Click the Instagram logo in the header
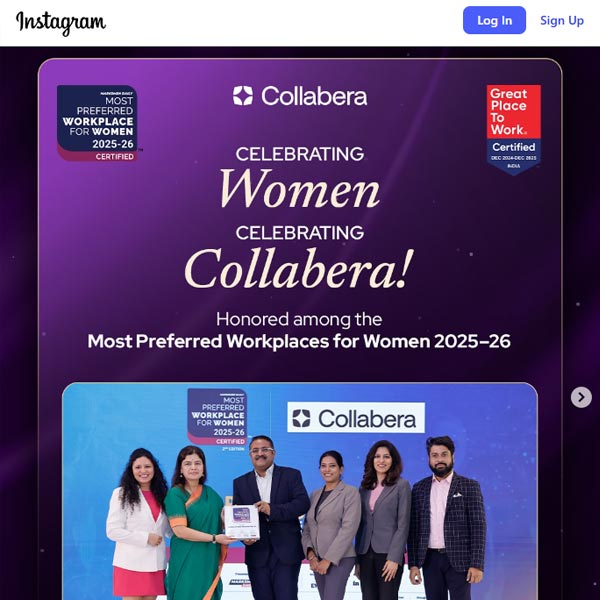Viewport: 600px width, 600px height. pos(61,23)
